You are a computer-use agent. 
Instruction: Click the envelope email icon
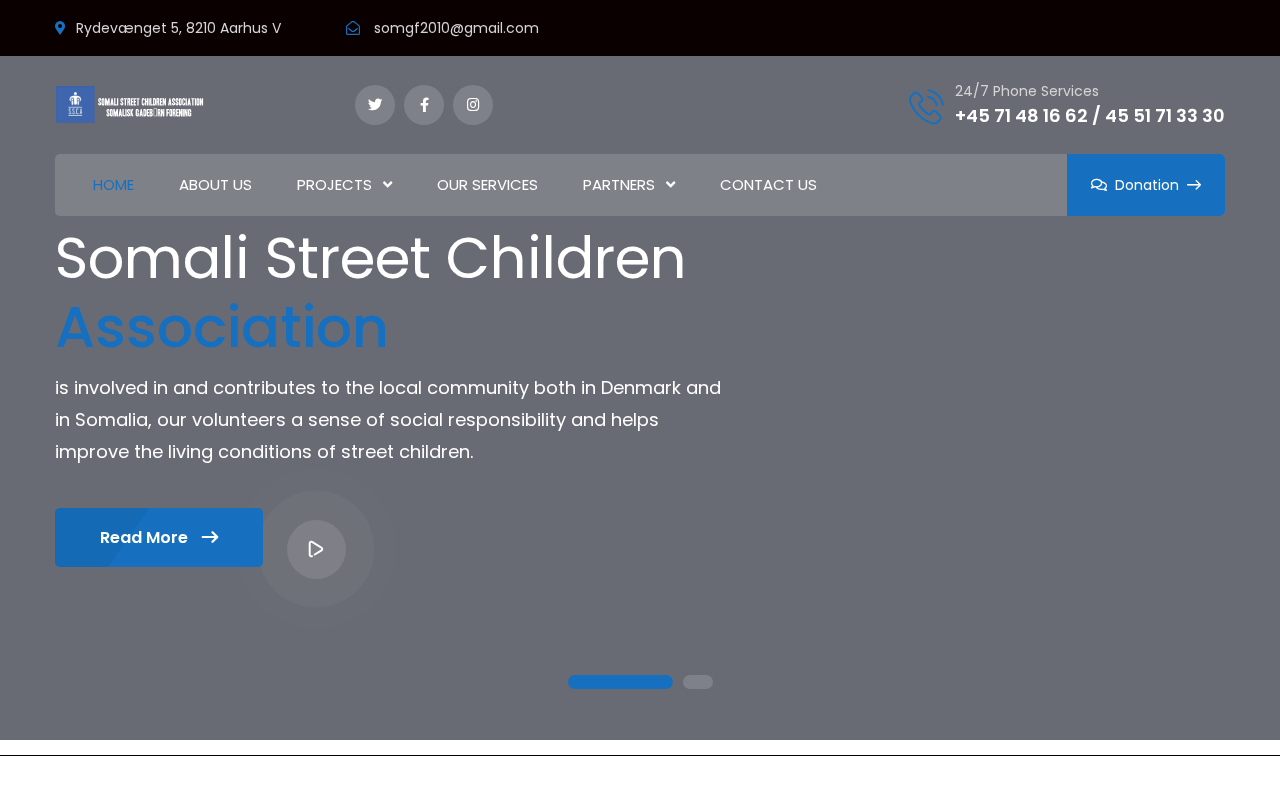coord(353,28)
